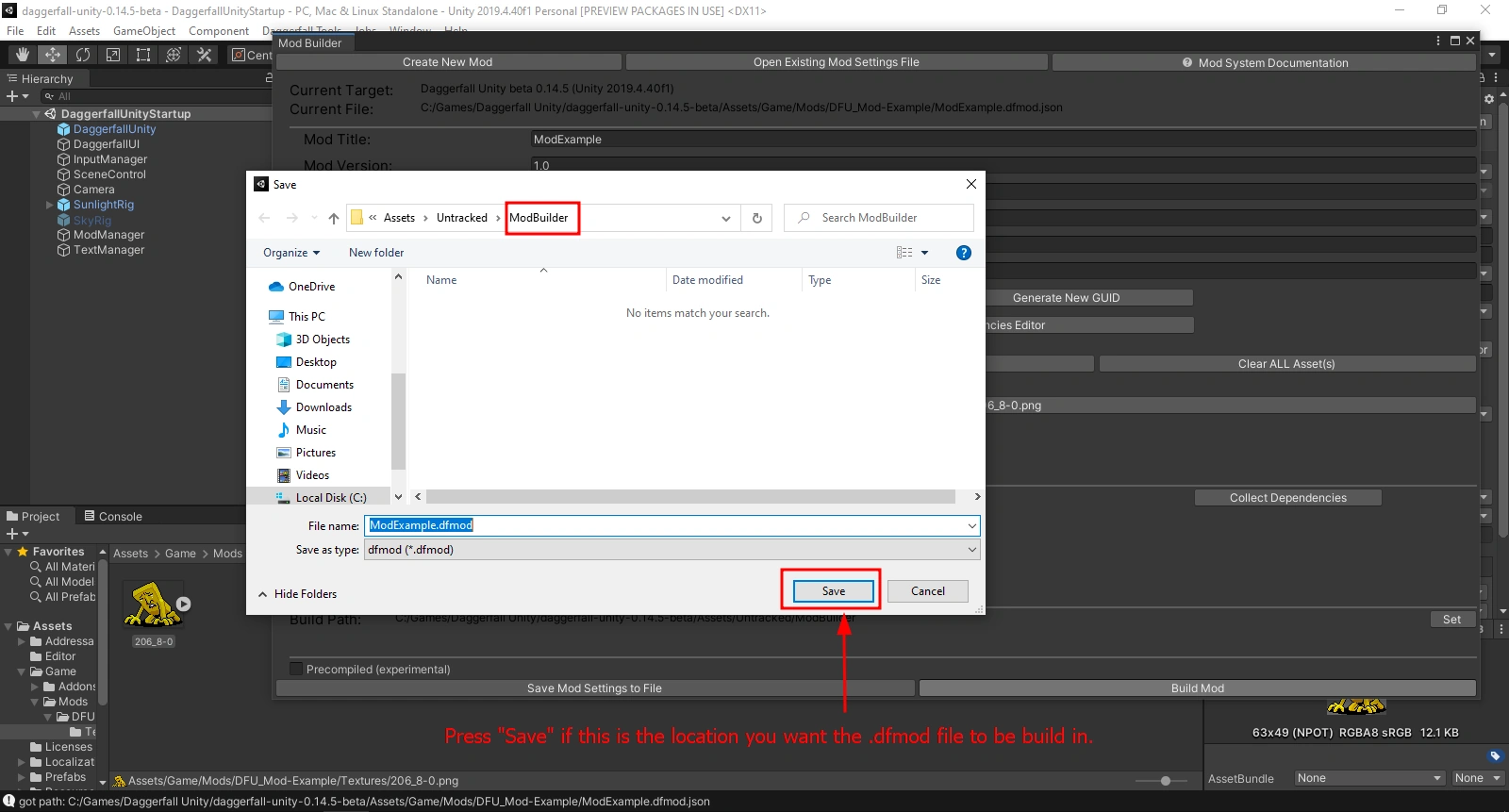Go back in Save dialog
The height and width of the screenshot is (812, 1509).
tap(265, 218)
